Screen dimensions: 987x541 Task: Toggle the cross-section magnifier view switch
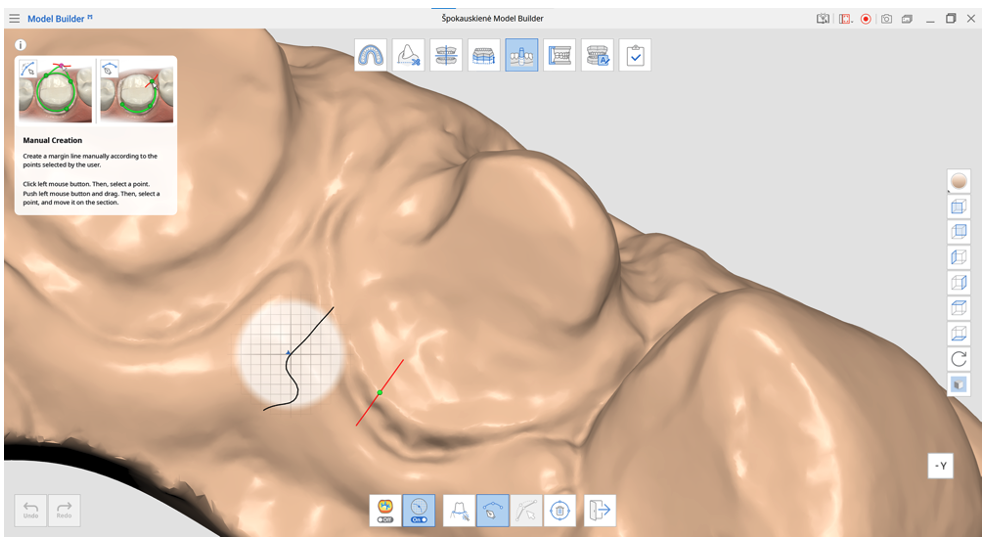point(419,510)
